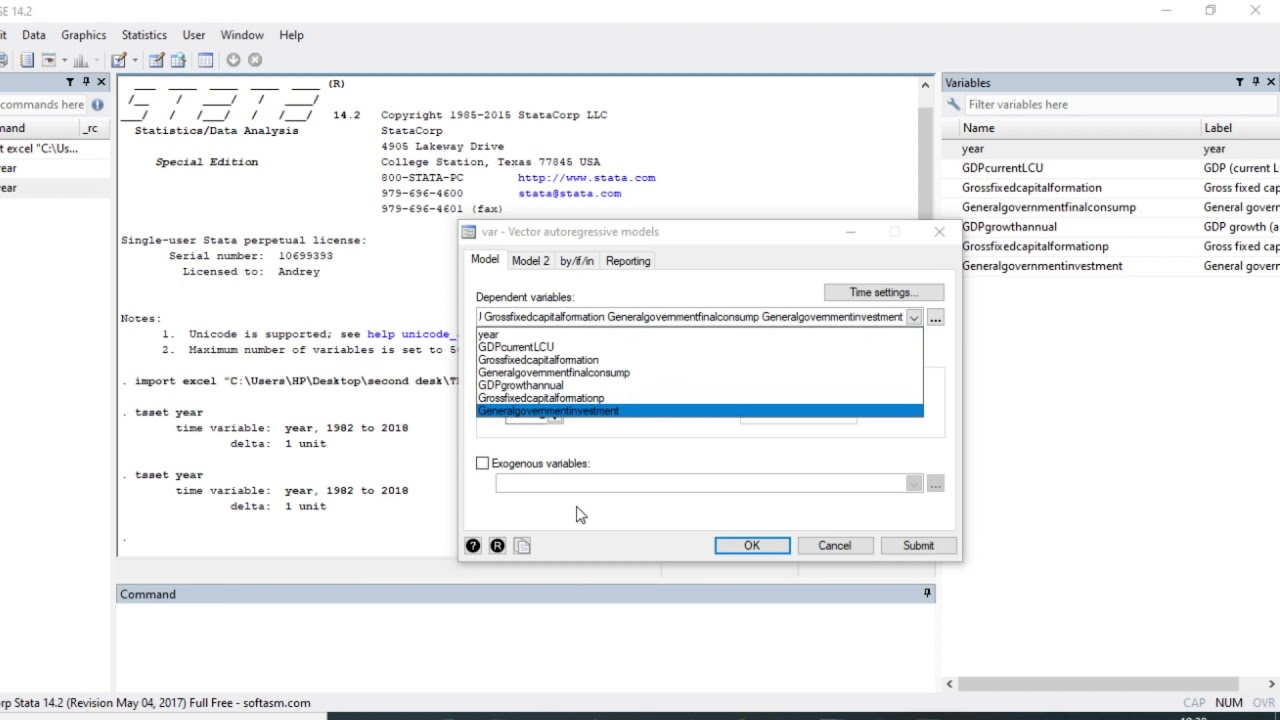This screenshot has width=1280, height=720.
Task: Click Submit in the var dialog
Action: point(918,545)
